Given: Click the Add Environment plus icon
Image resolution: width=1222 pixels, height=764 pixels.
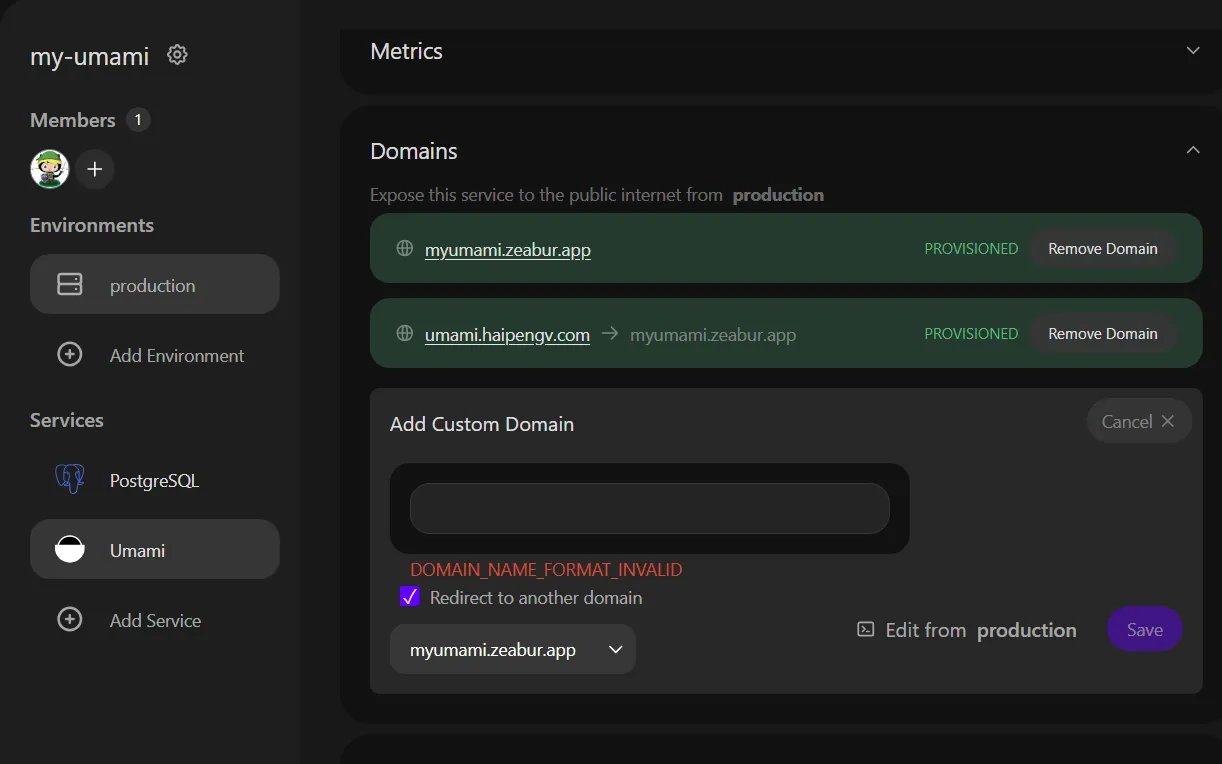Looking at the screenshot, I should tap(70, 355).
